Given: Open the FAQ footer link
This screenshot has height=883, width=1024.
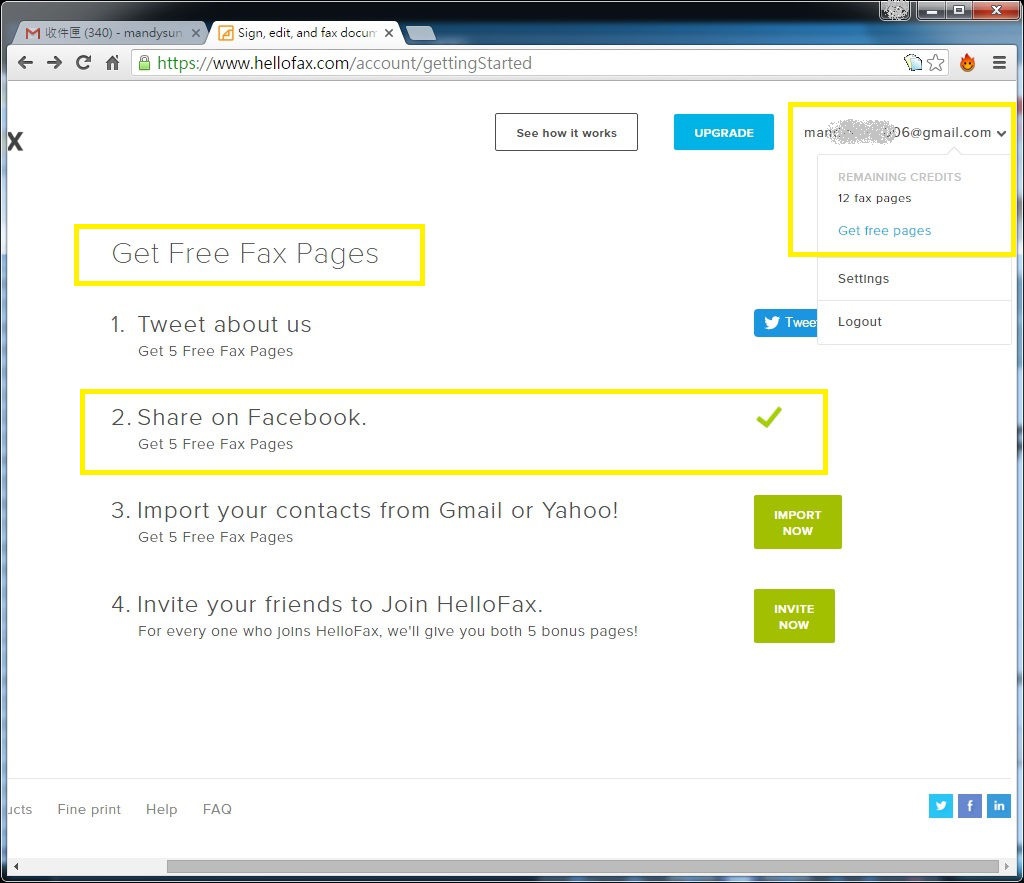Looking at the screenshot, I should [217, 809].
